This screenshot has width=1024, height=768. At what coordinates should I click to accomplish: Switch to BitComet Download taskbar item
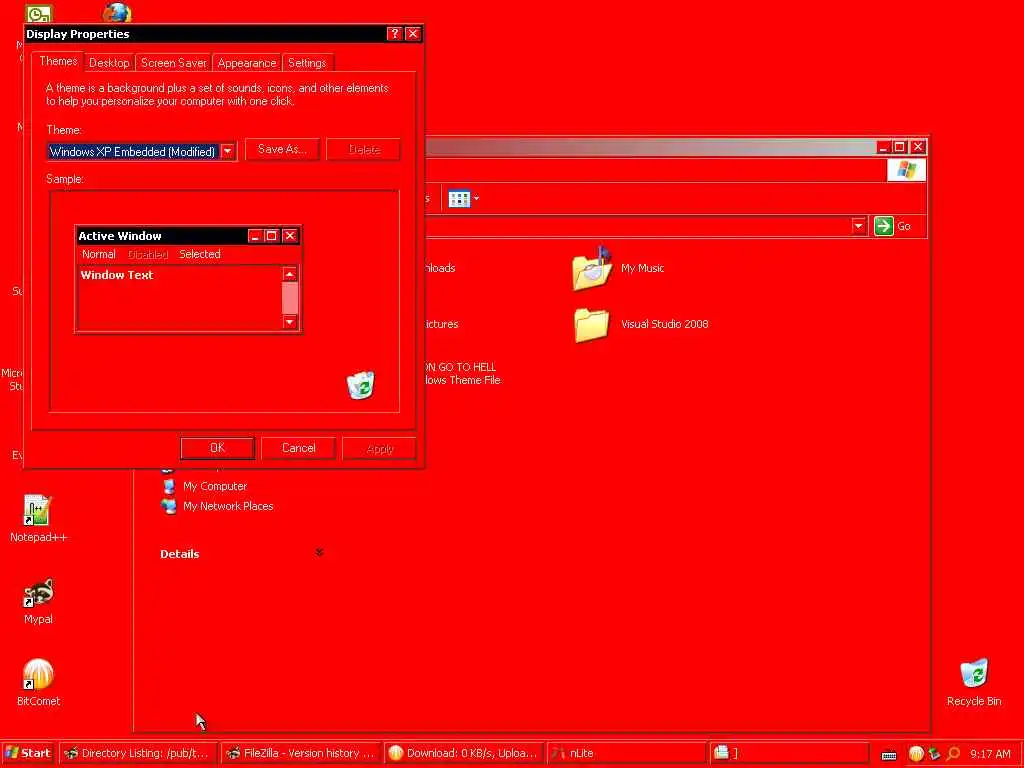tap(464, 753)
